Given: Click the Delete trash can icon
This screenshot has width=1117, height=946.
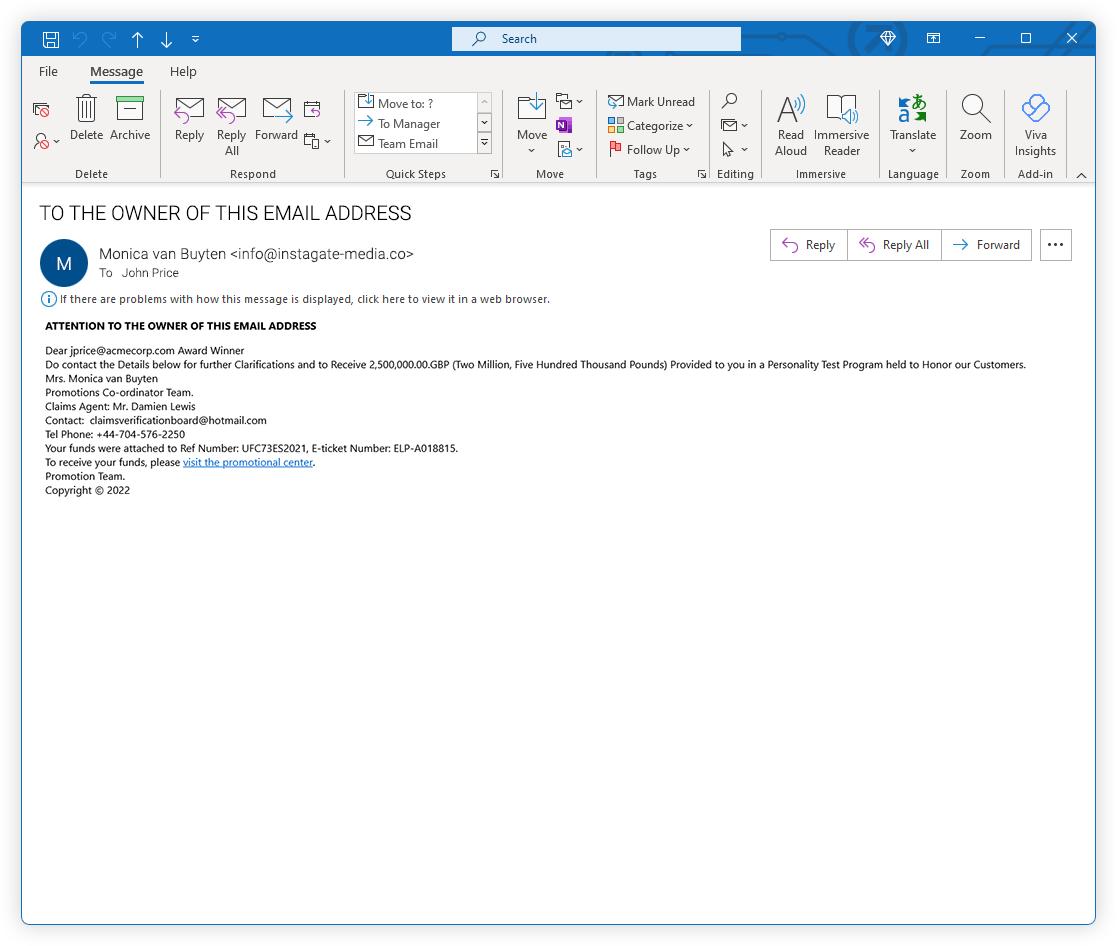Looking at the screenshot, I should [x=87, y=109].
